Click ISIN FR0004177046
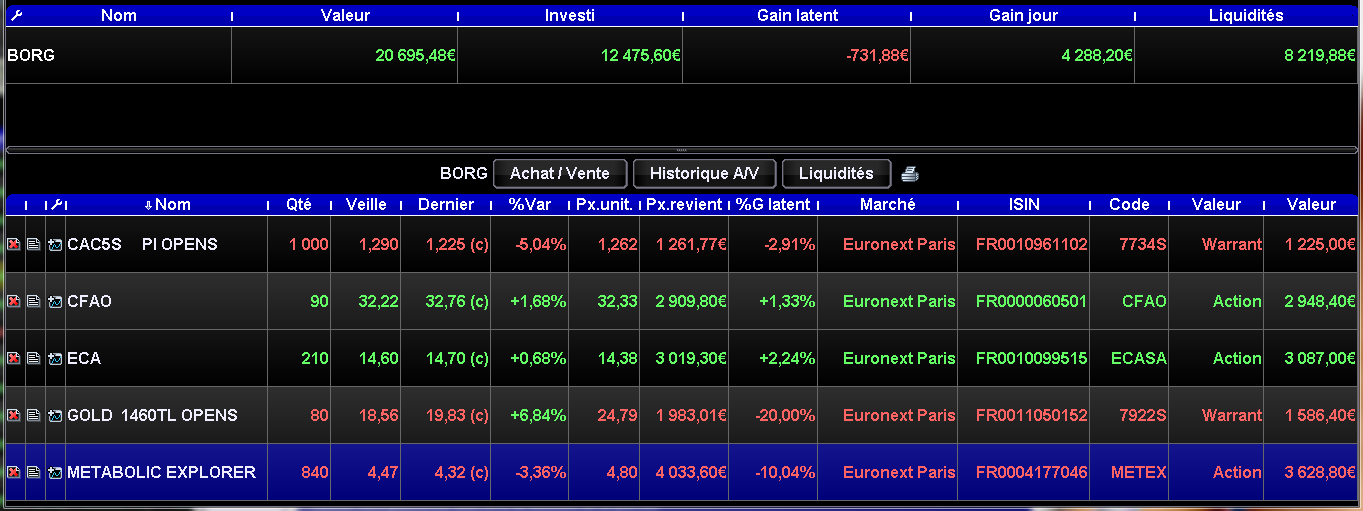This screenshot has height=511, width=1363. point(1032,473)
